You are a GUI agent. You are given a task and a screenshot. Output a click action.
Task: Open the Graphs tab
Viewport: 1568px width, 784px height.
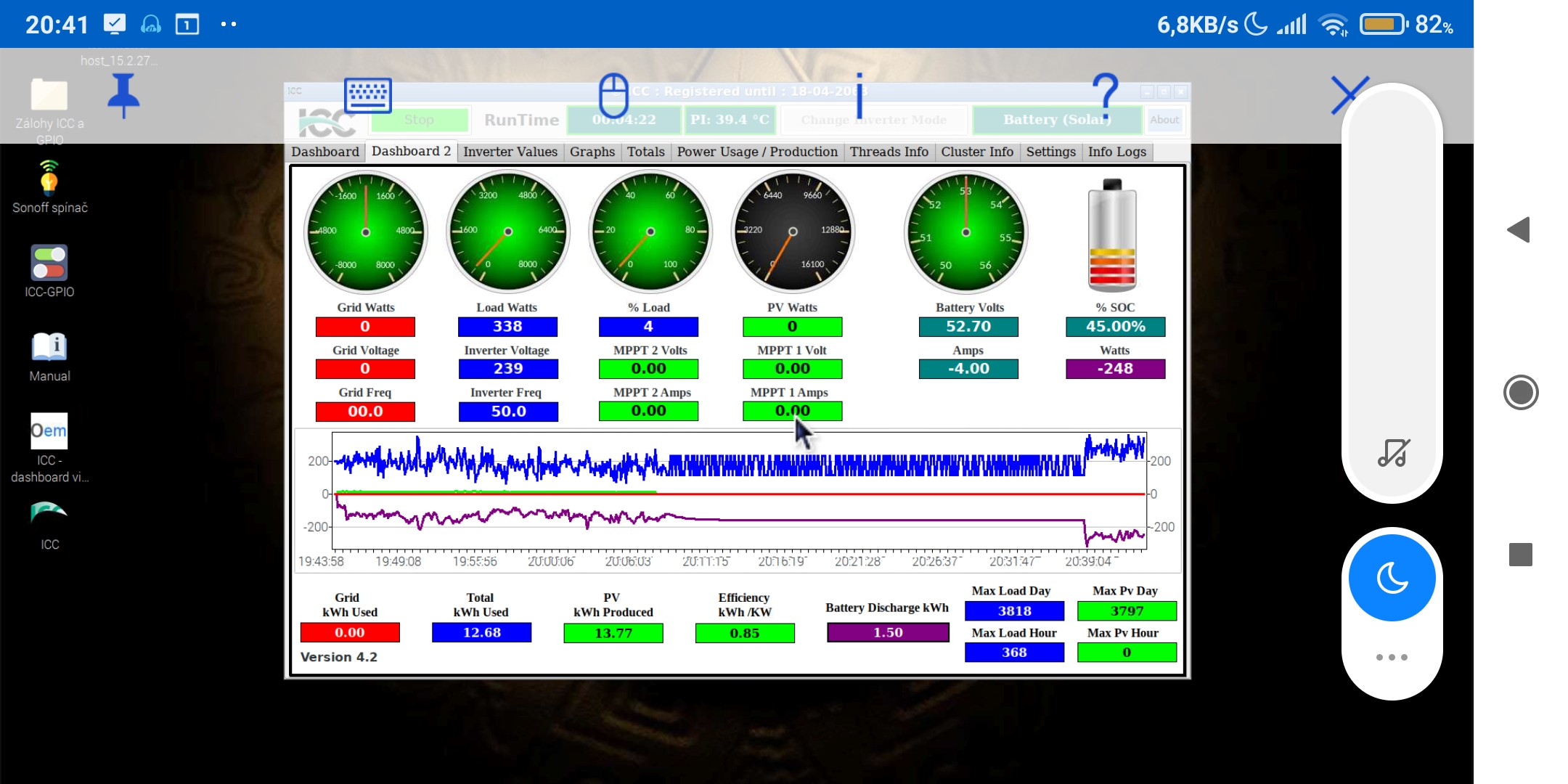click(592, 151)
